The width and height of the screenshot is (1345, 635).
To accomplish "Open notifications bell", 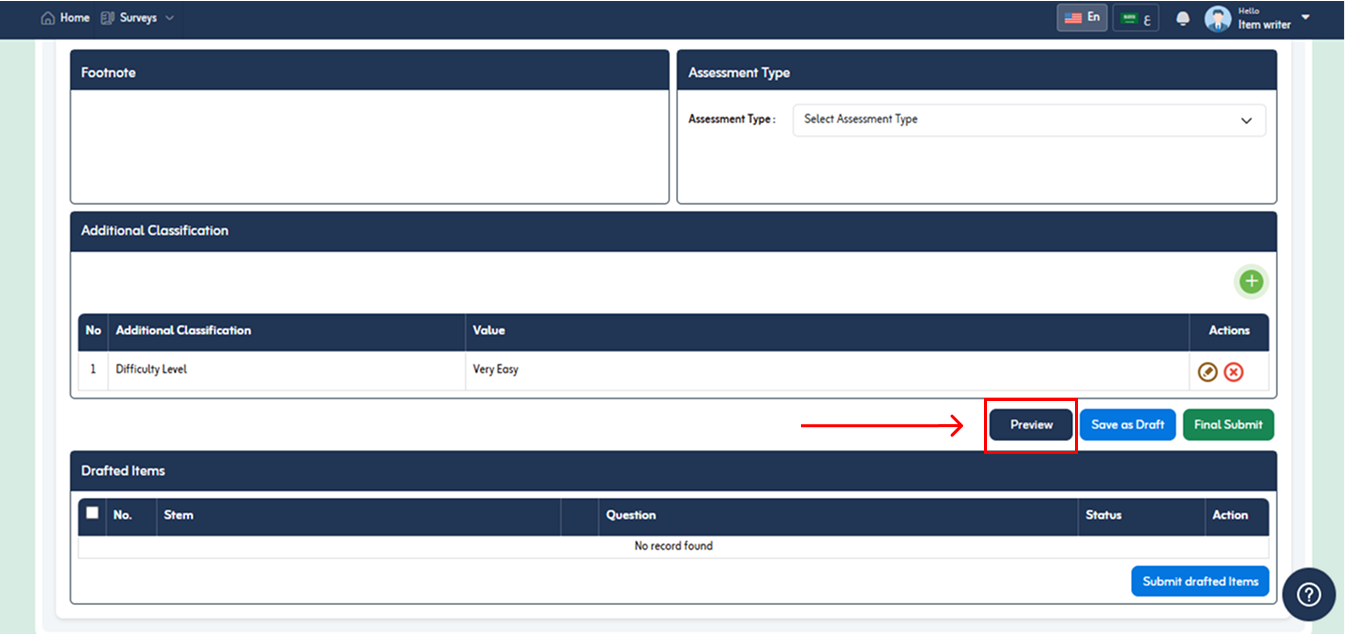I will (1183, 19).
